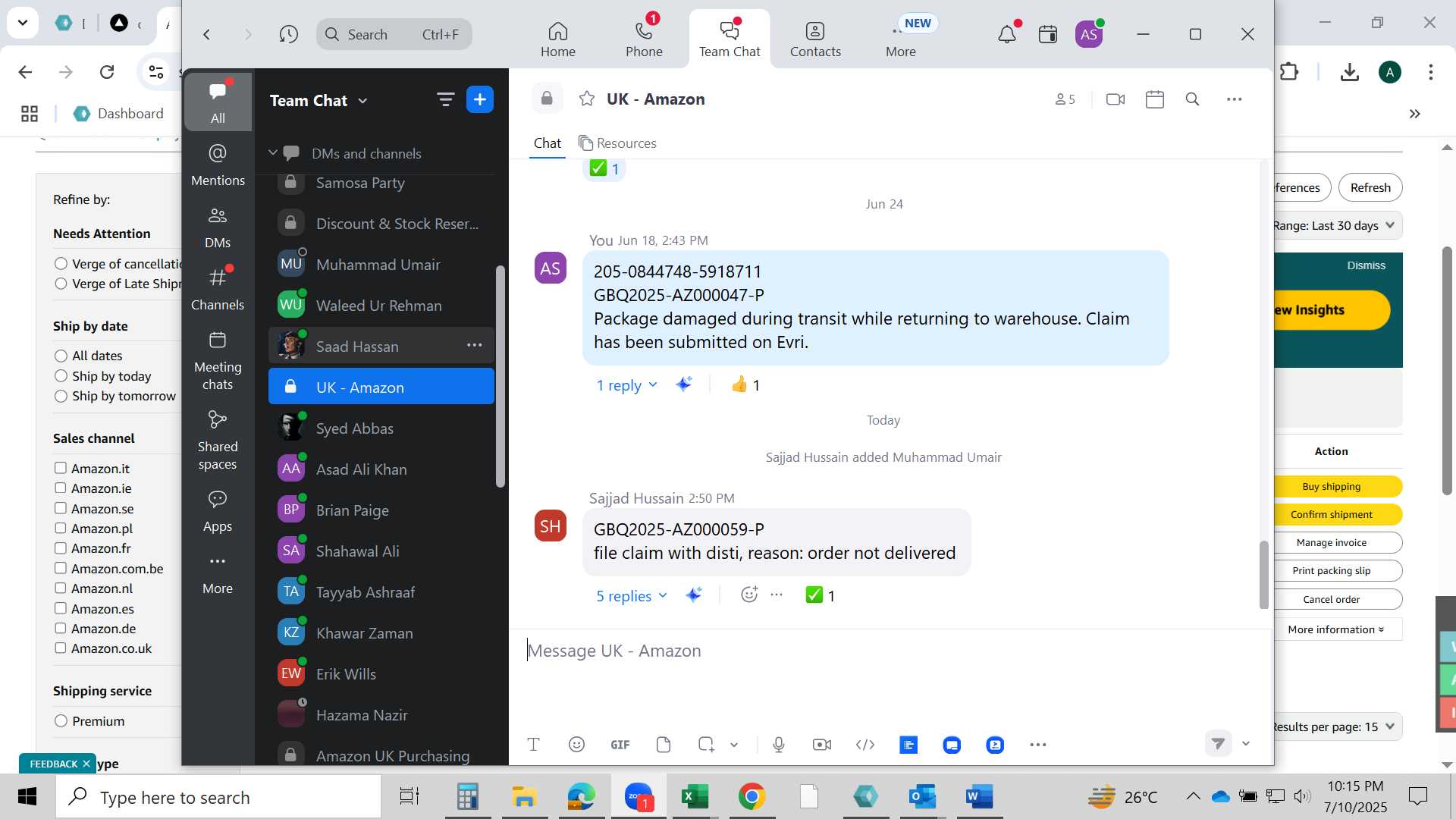This screenshot has height=819, width=1456.
Task: Click the Refresh button in browser page
Action: [1370, 187]
